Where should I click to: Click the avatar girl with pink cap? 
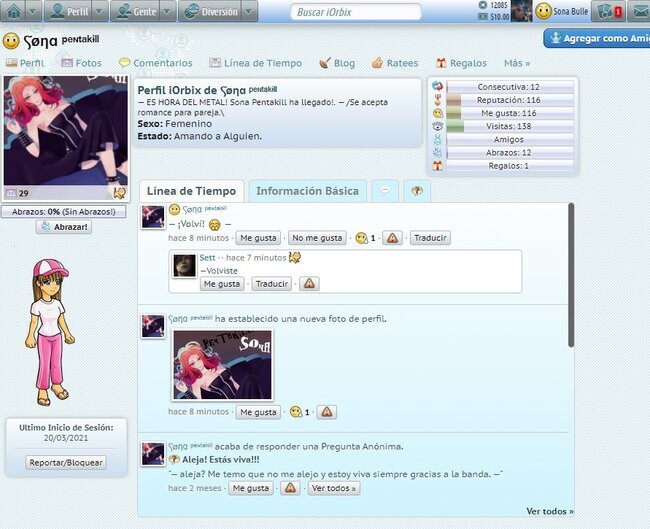click(x=50, y=332)
